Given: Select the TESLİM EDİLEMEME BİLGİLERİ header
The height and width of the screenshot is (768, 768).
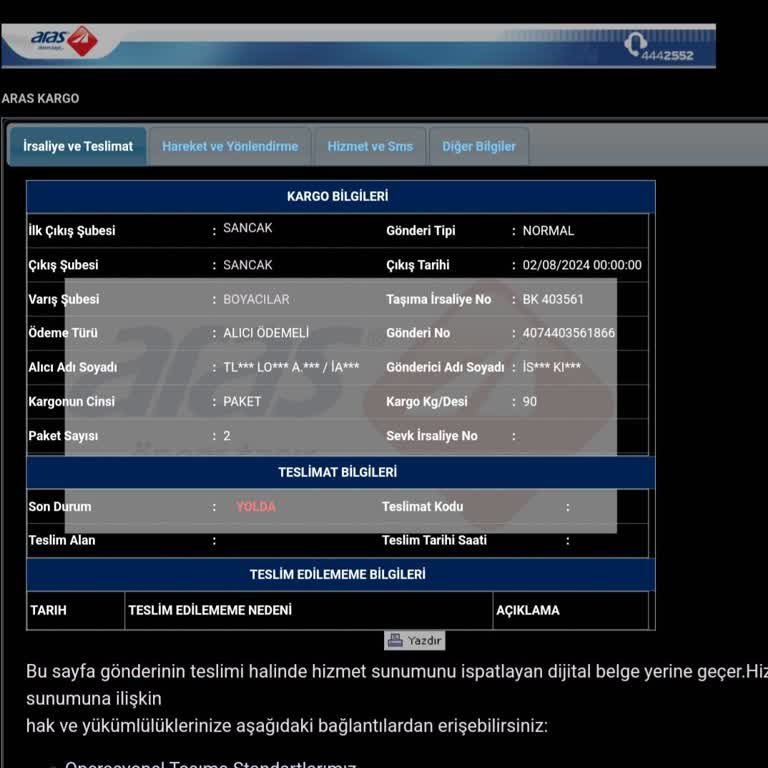Looking at the screenshot, I should tap(340, 574).
